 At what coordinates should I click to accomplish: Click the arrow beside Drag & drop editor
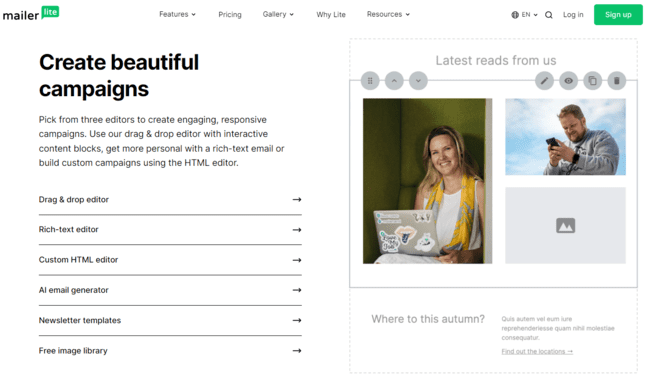[297, 199]
